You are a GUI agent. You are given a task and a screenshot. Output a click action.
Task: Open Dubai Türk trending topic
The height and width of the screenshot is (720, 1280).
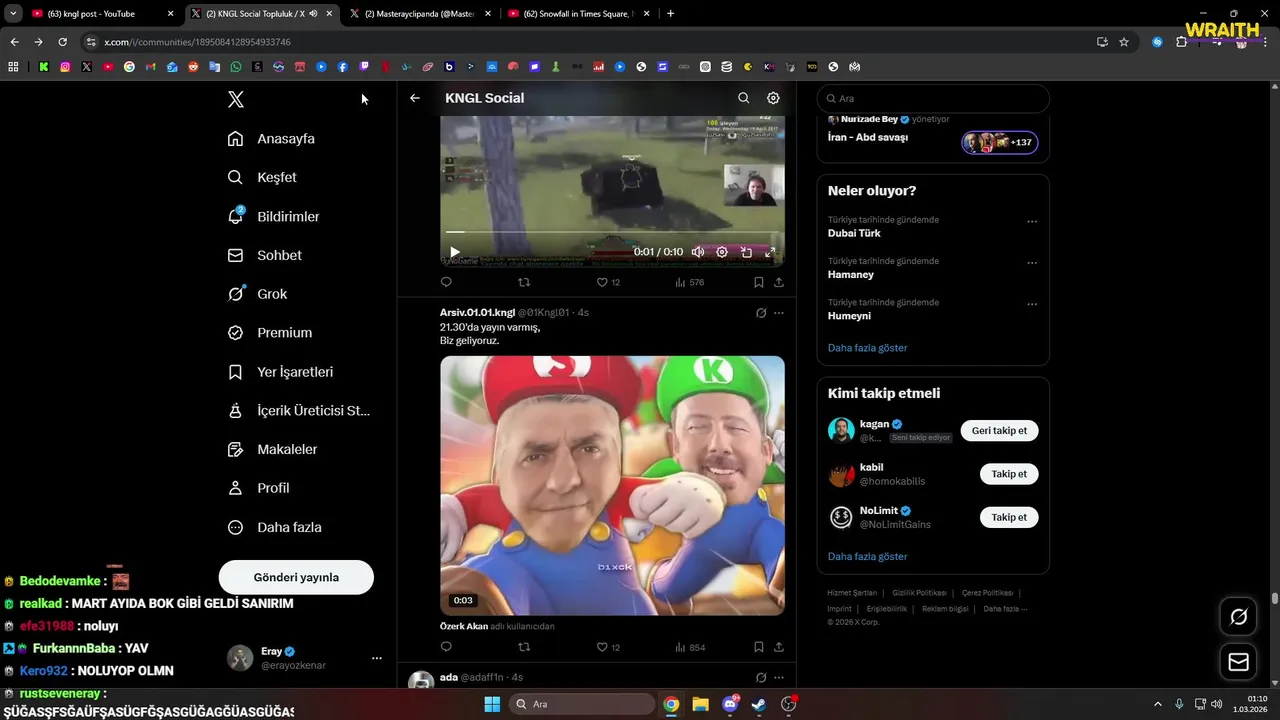(x=854, y=233)
